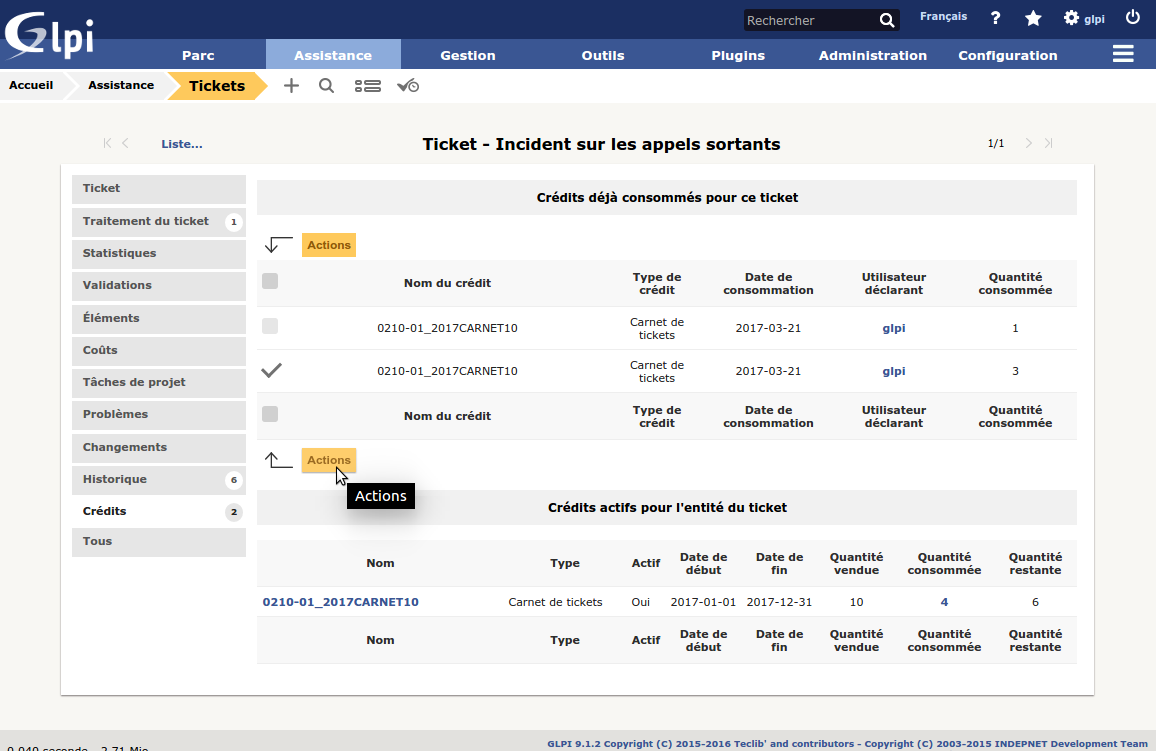Check the first credit row checkbox
This screenshot has height=751, width=1156.
[270, 326]
